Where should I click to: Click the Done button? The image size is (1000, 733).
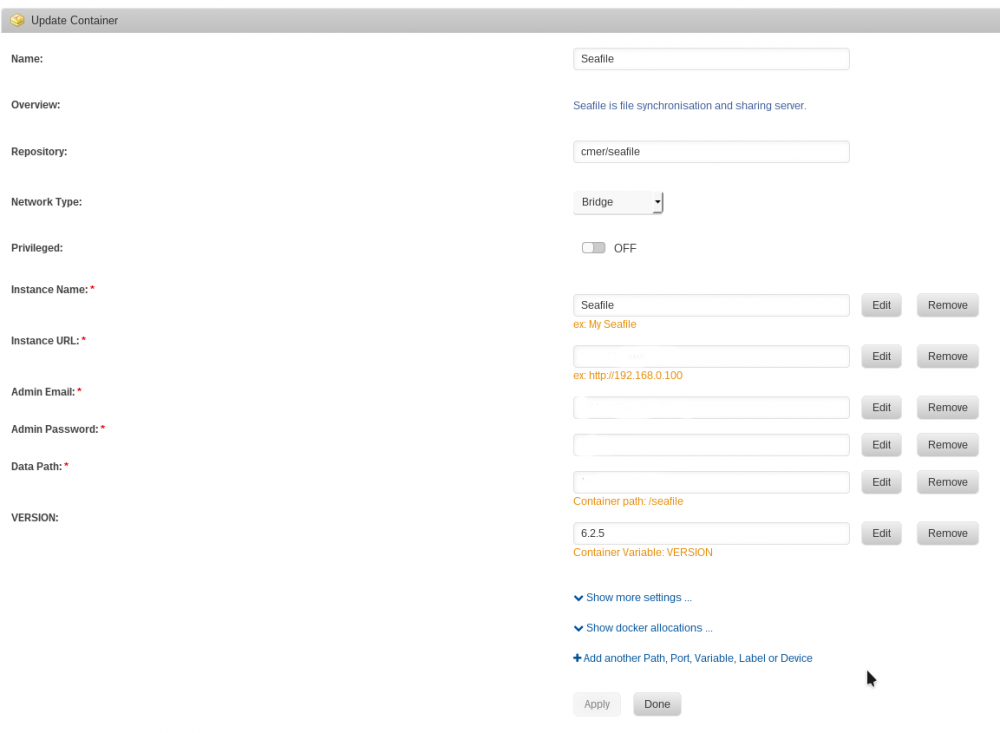[x=657, y=704]
